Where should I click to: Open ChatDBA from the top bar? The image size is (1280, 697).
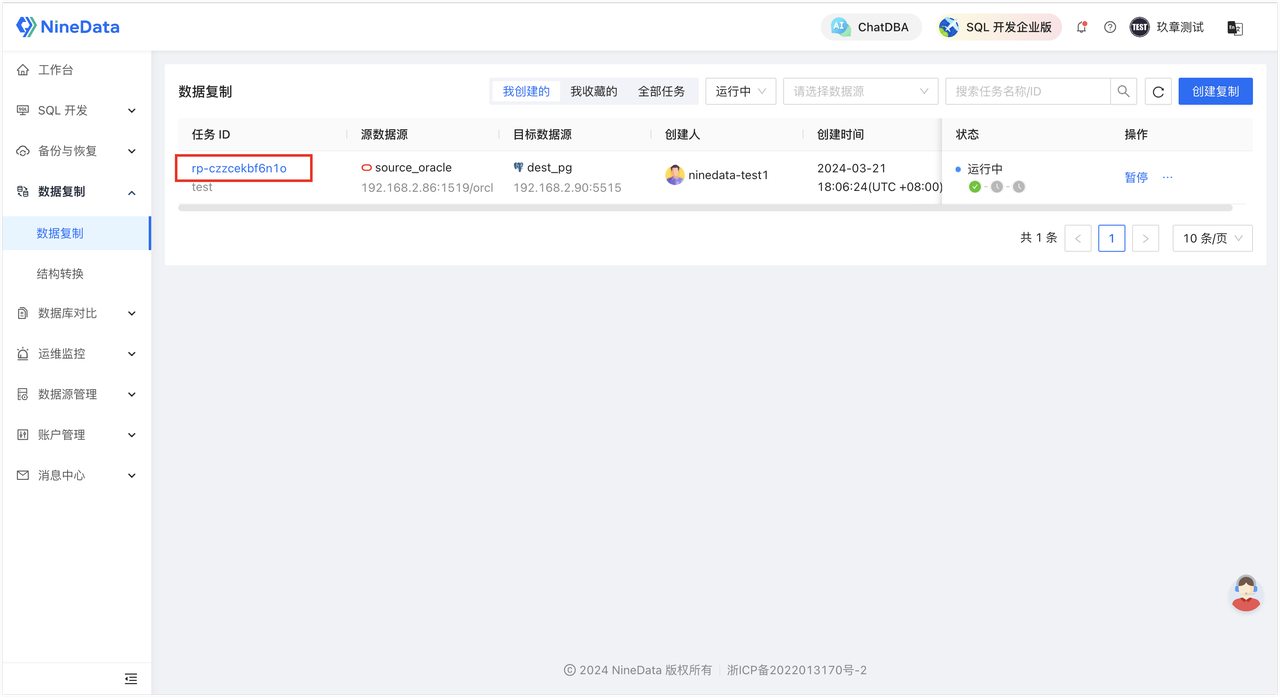point(870,27)
